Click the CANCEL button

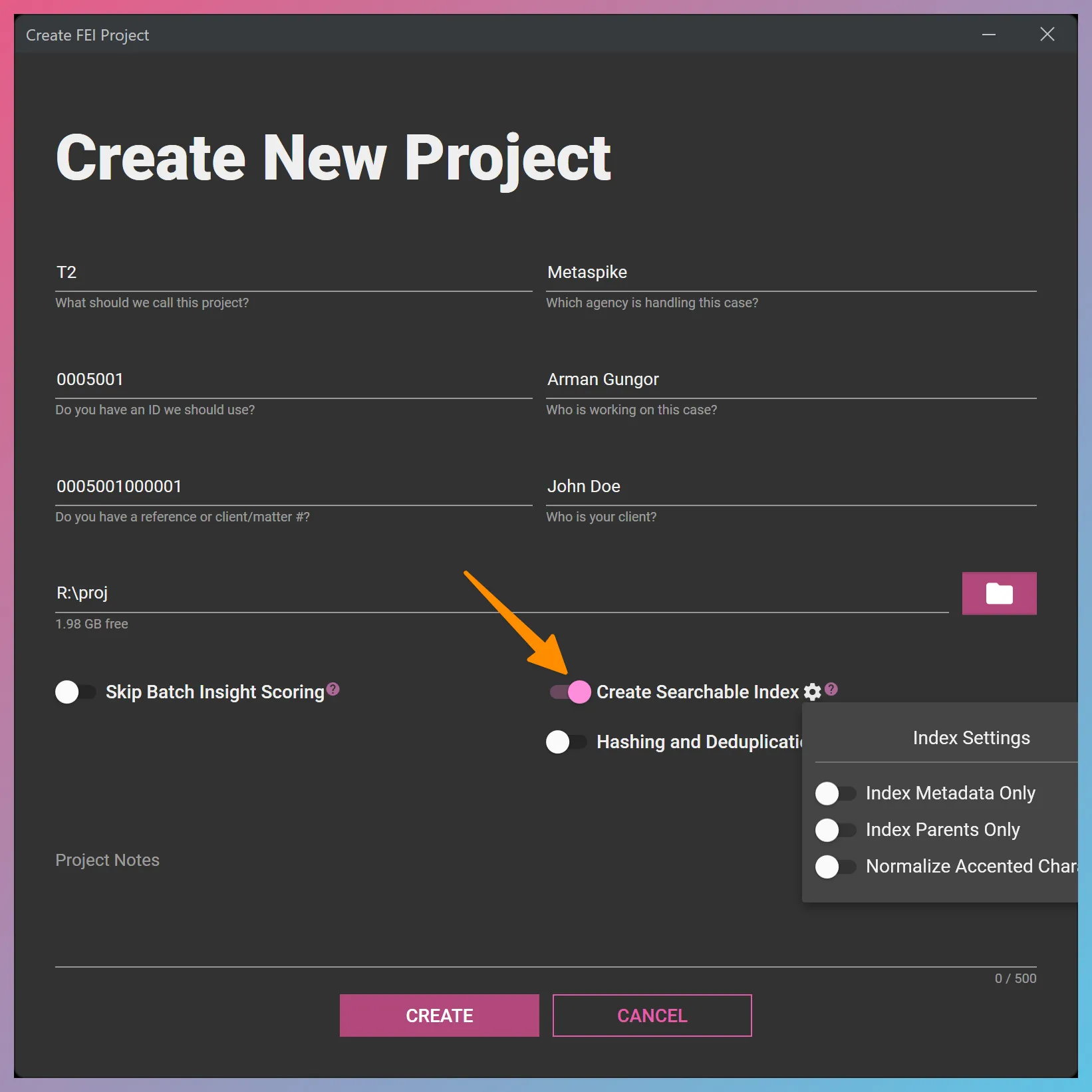652,1016
